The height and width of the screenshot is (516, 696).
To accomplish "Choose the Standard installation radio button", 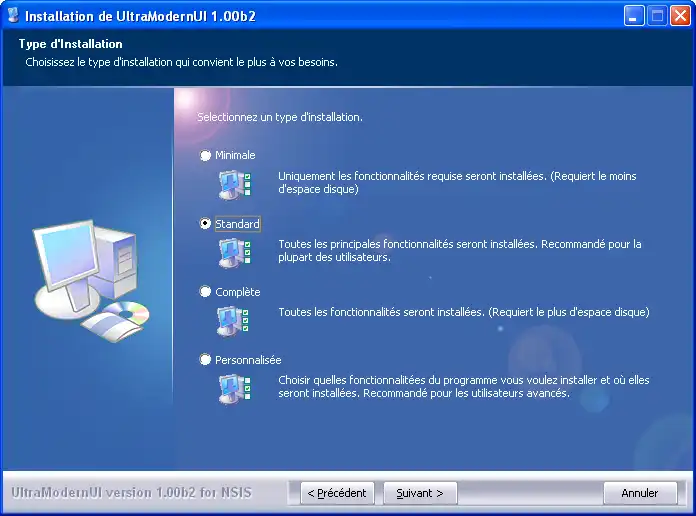I will click(x=205, y=223).
